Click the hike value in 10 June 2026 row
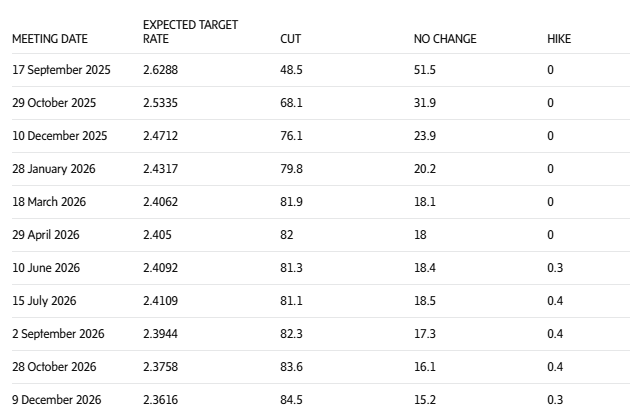 click(554, 268)
